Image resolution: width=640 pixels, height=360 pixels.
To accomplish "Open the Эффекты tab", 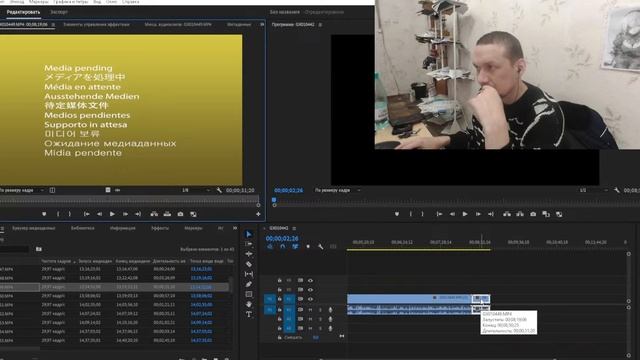I will pos(160,228).
